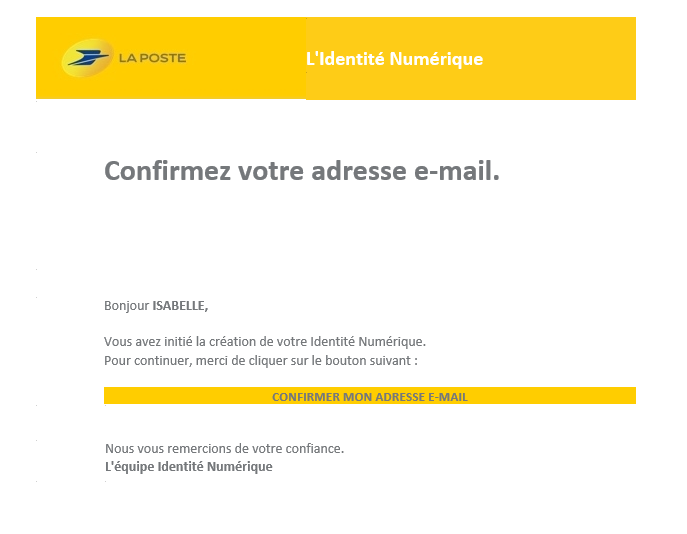Click the word "E-MAIL" on the yellow button
This screenshot has height=534, width=687.
point(447,397)
